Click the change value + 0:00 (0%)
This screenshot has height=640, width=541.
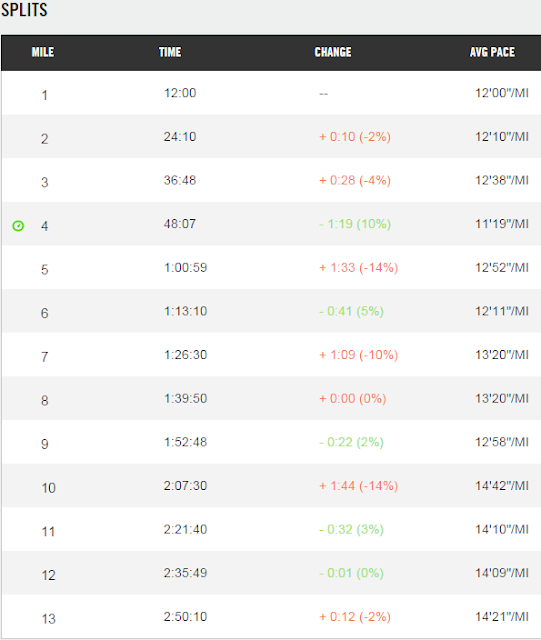[353, 399]
